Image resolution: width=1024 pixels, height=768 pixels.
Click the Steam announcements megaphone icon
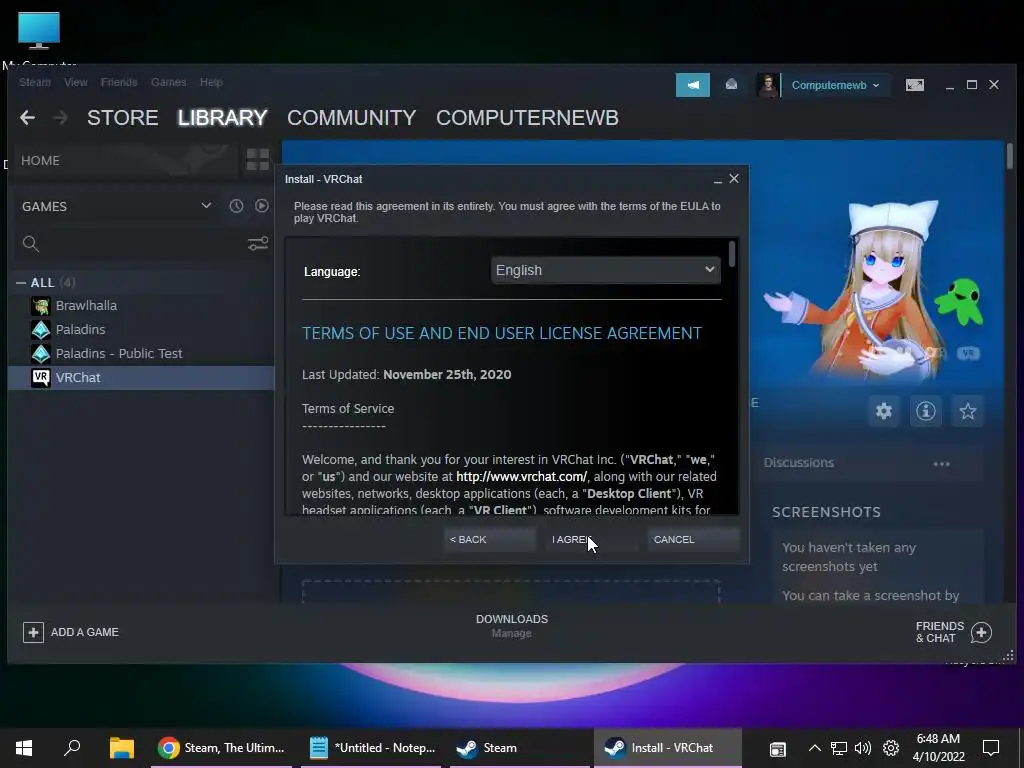tap(692, 85)
